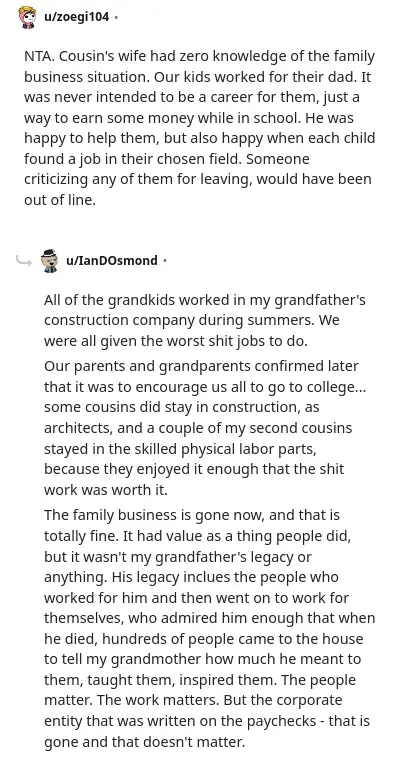
Task: Click the paragraph starting "All of the grandkids"
Action: click(205, 321)
